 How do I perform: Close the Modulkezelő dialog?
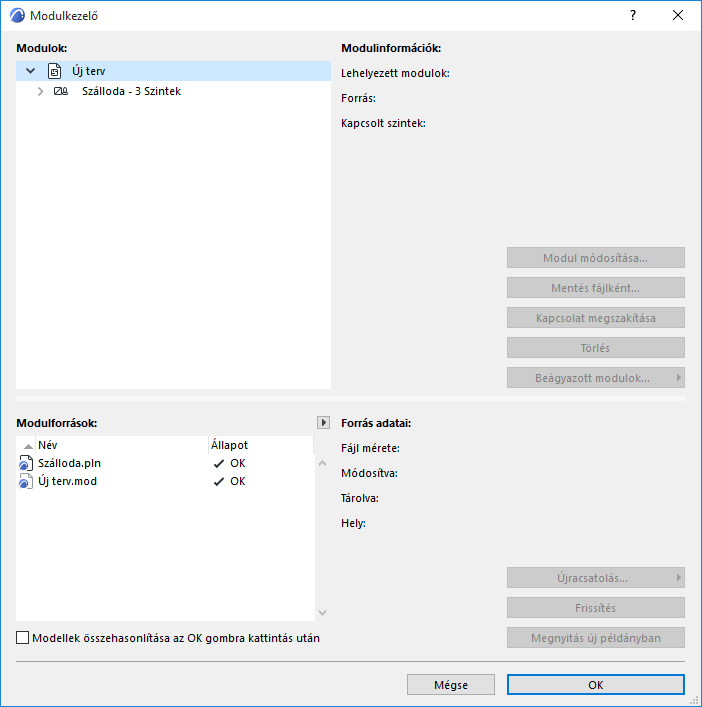[678, 15]
